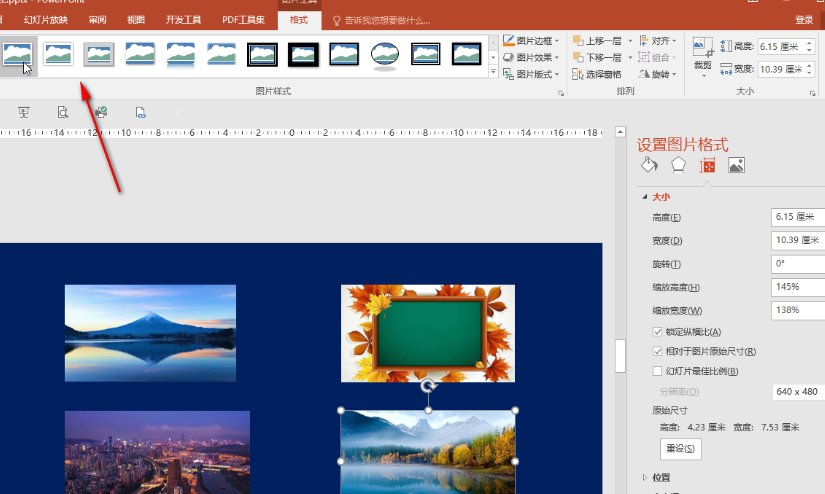Image resolution: width=825 pixels, height=494 pixels.
Task: Switch to the 视图 tab
Action: coord(136,20)
